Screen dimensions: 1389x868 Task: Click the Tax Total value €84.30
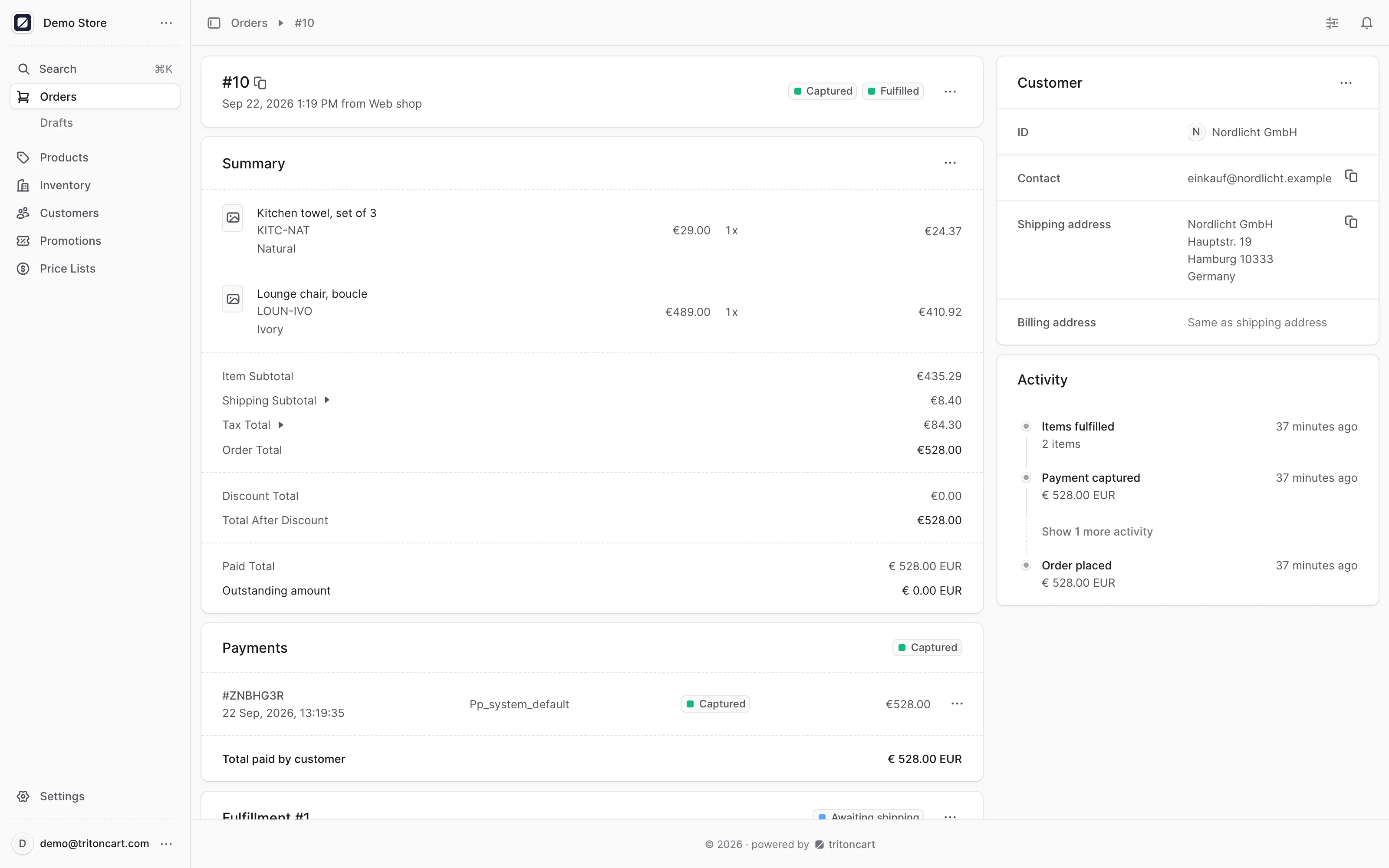pos(942,425)
